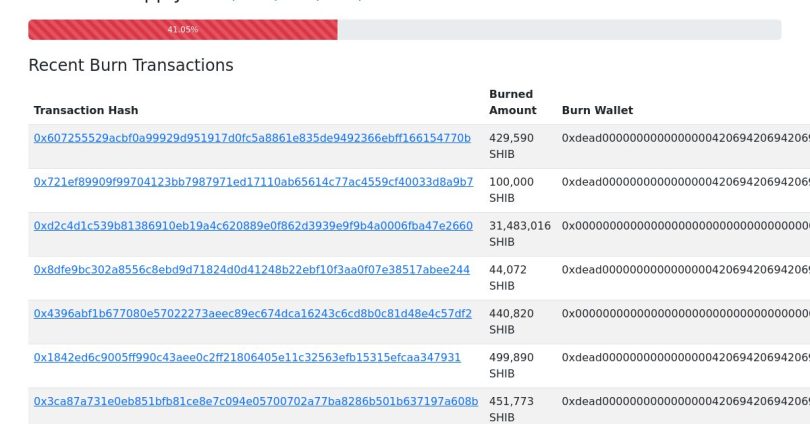Open transaction hash starting with 0x8dfe9bc302a
810x424 pixels.
tap(251, 270)
